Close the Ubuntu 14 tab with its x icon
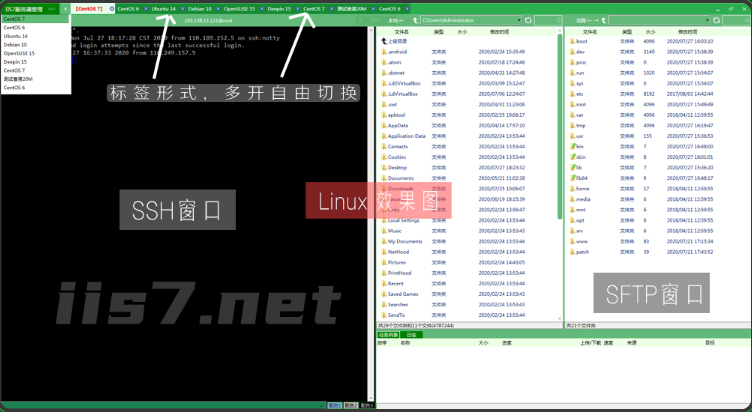752x412 pixels. click(182, 9)
